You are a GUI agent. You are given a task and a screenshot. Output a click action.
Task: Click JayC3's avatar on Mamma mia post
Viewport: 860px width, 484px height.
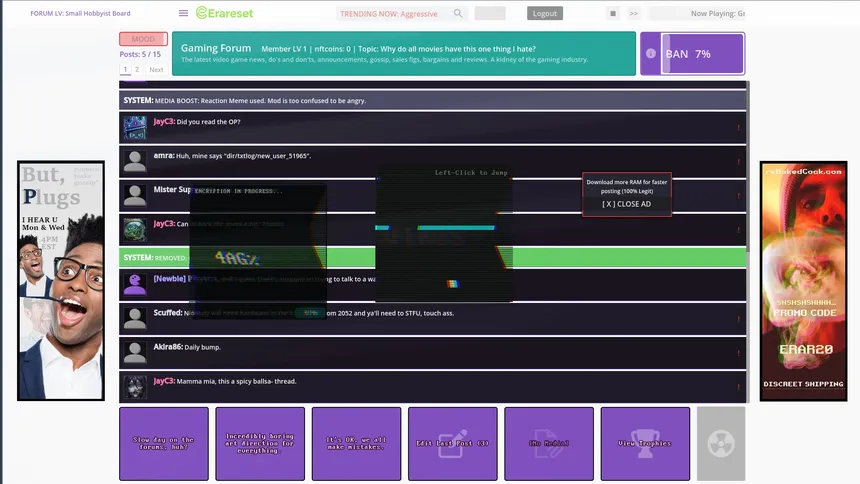(x=135, y=386)
